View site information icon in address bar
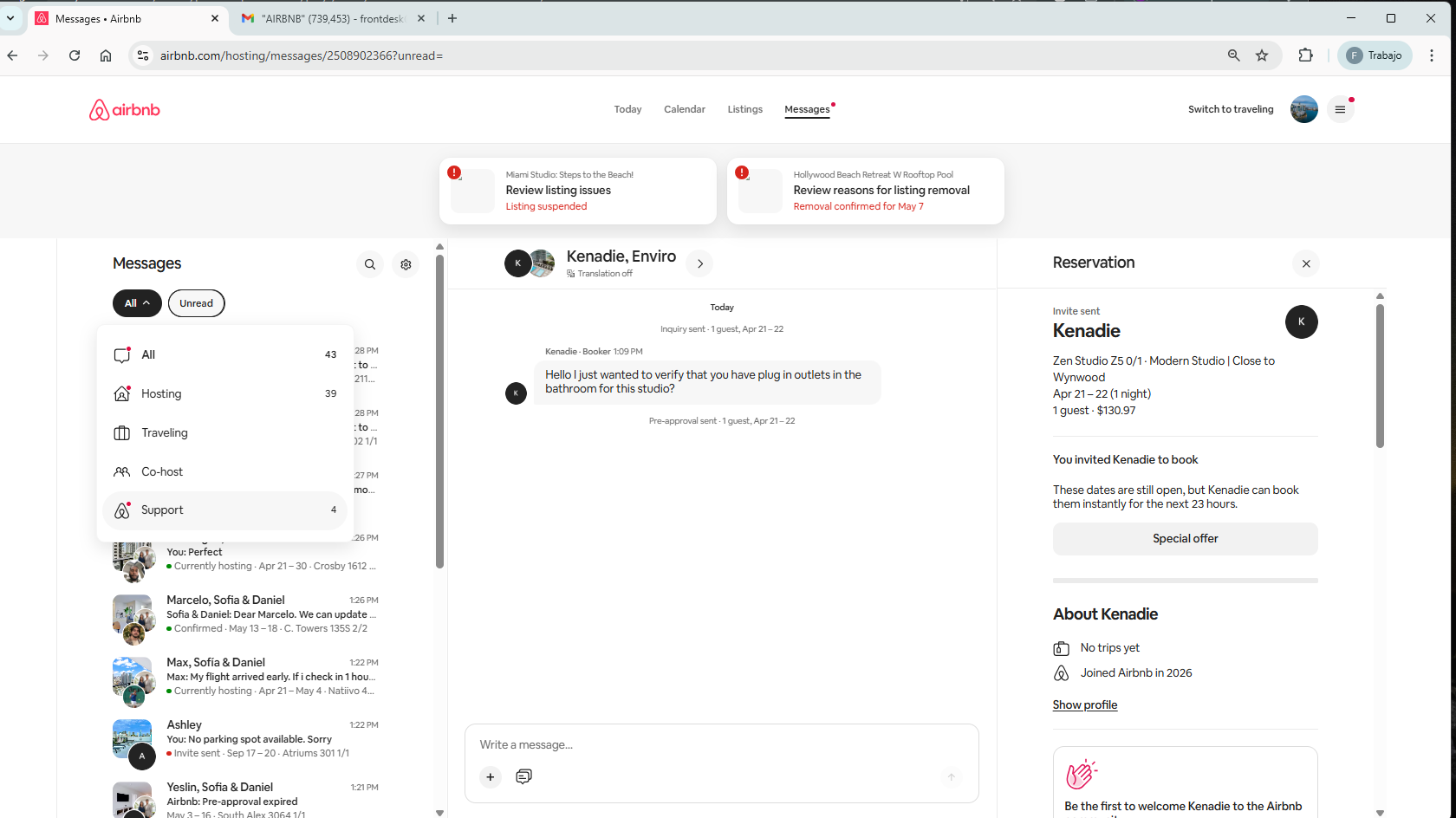The width and height of the screenshot is (1456, 818). coord(143,55)
